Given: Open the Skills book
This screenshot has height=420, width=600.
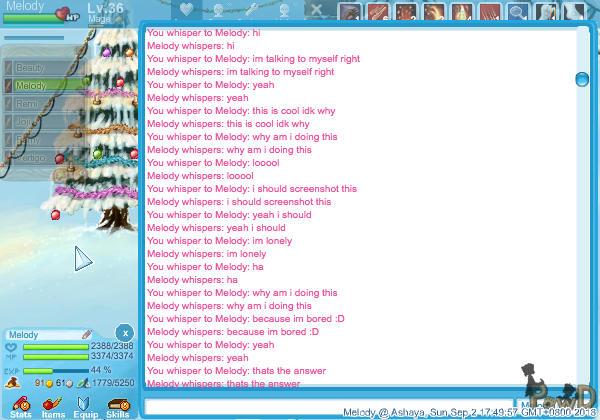Looking at the screenshot, I should tap(118, 404).
